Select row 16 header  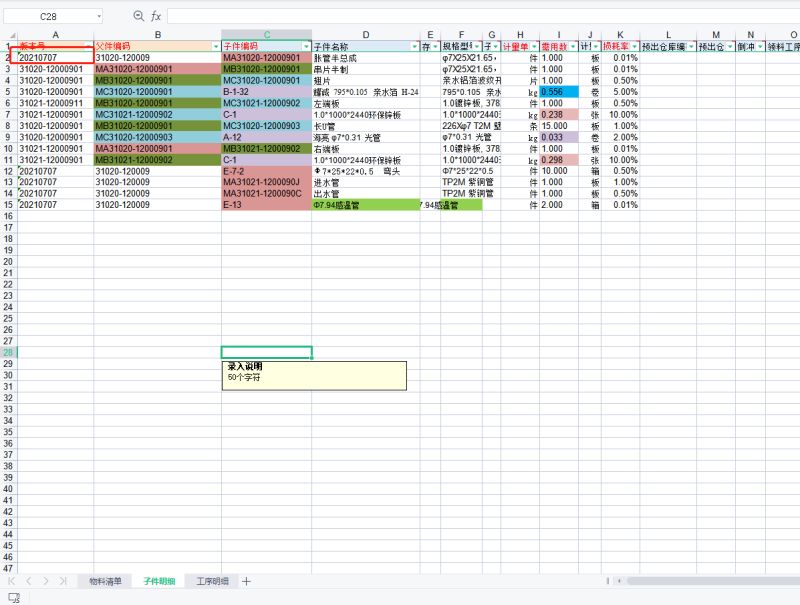click(x=9, y=216)
